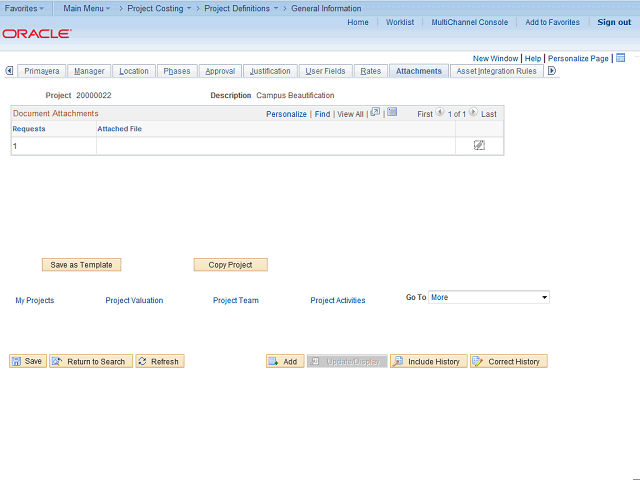Go to previous row using the left arrow
This screenshot has width=640, height=480.
point(440,112)
